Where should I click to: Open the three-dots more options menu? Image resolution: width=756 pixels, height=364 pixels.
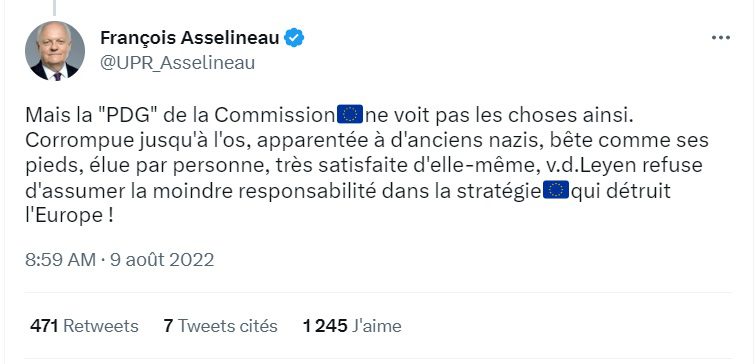pyautogui.click(x=721, y=38)
